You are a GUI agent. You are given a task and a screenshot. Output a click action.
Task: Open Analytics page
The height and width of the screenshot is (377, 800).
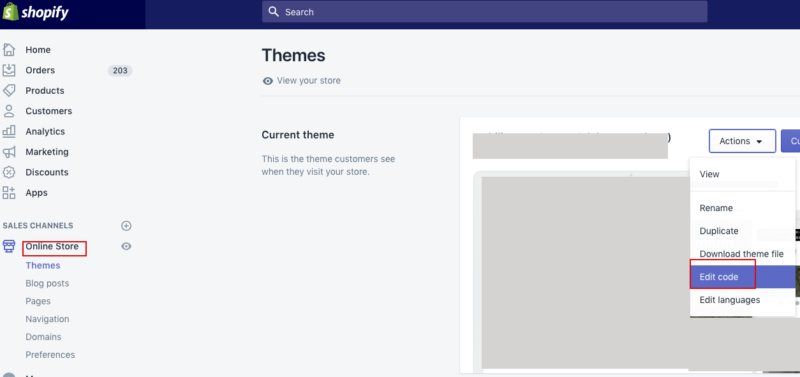45,131
